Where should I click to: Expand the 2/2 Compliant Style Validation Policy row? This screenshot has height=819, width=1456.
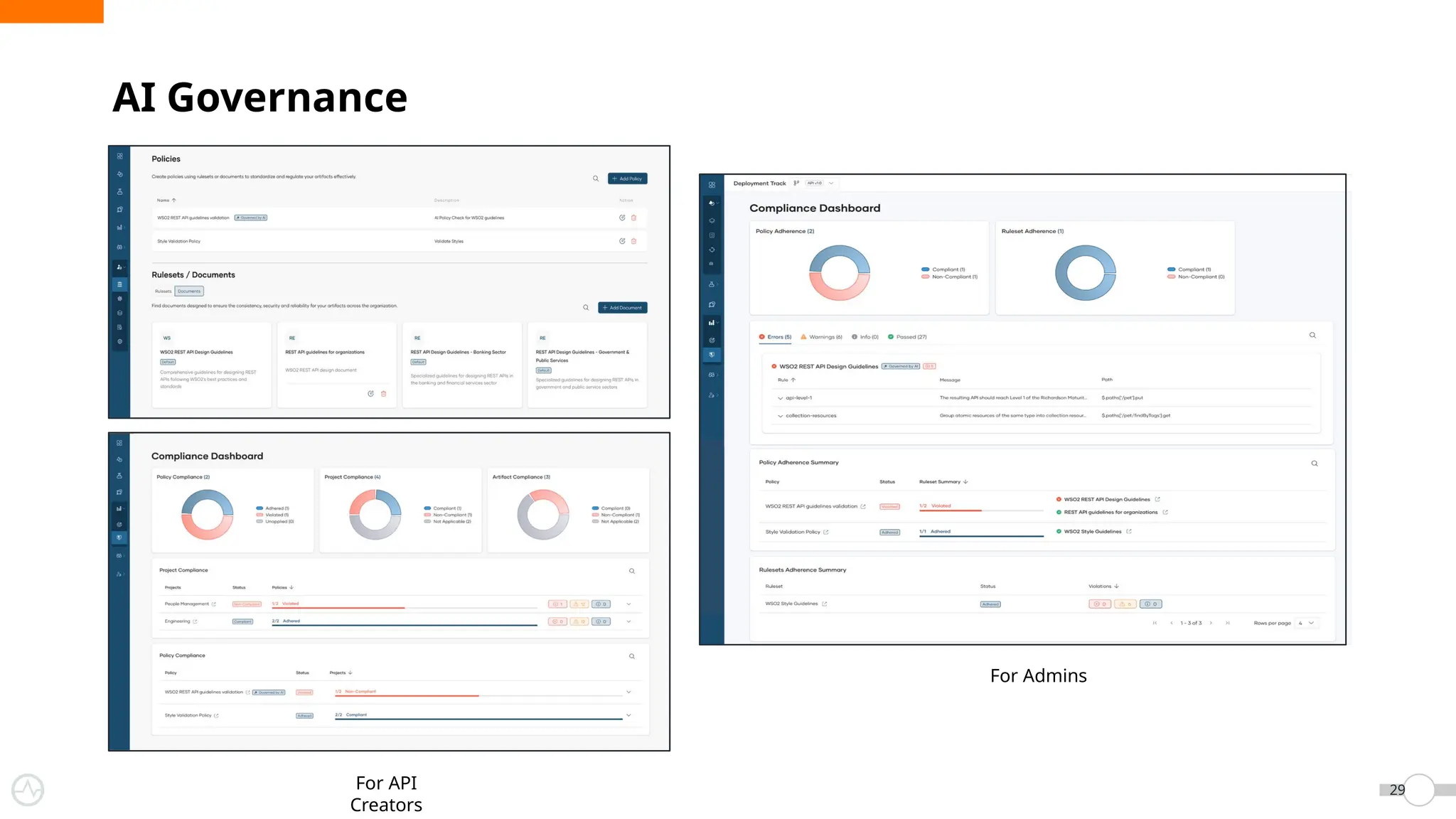point(628,715)
